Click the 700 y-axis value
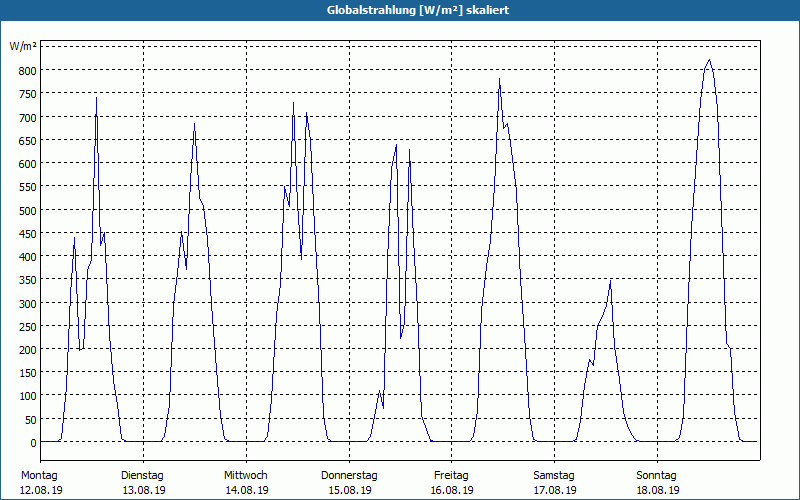800x500 pixels. click(28, 117)
